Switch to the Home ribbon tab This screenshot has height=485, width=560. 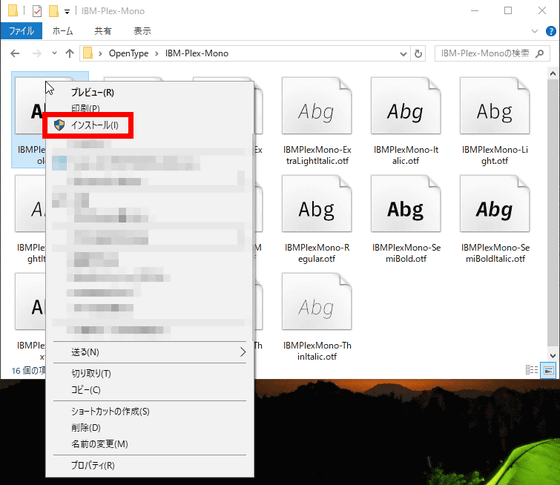coord(62,31)
